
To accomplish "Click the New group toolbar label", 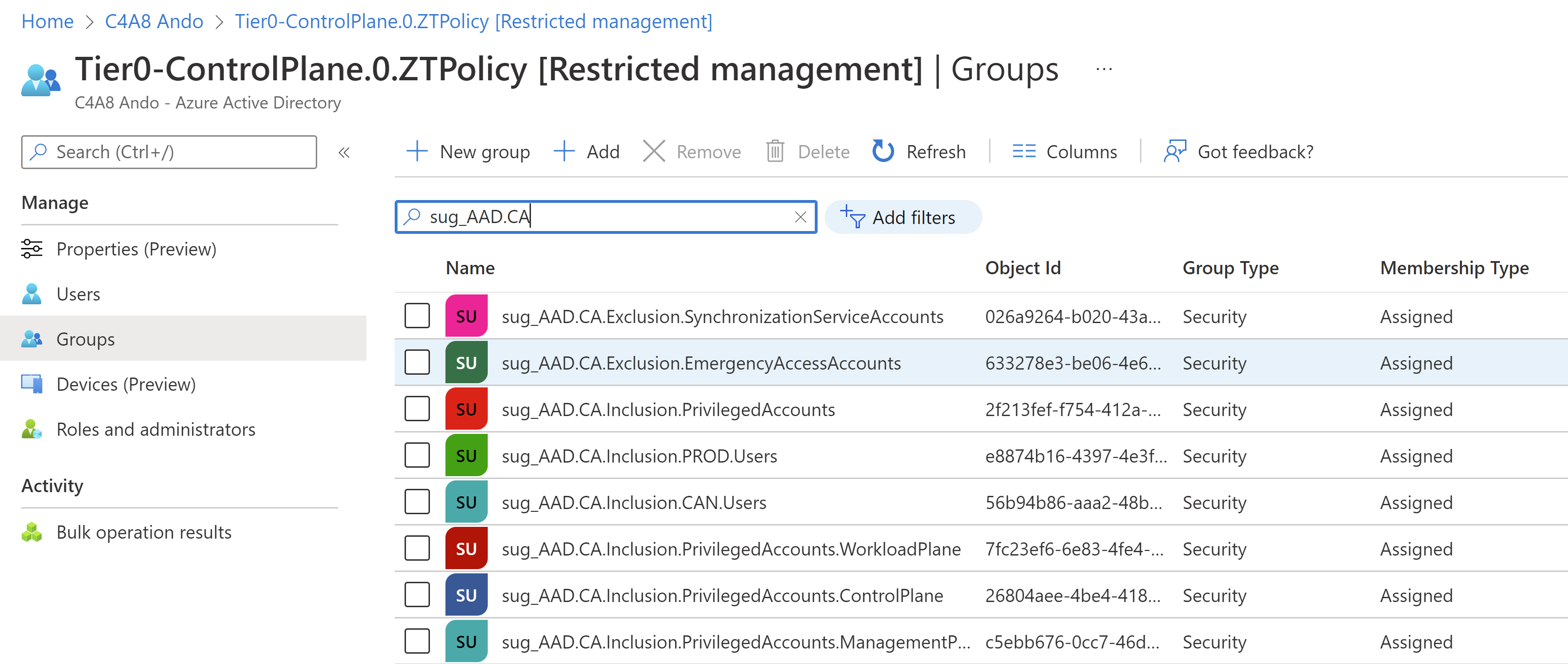I will click(484, 151).
